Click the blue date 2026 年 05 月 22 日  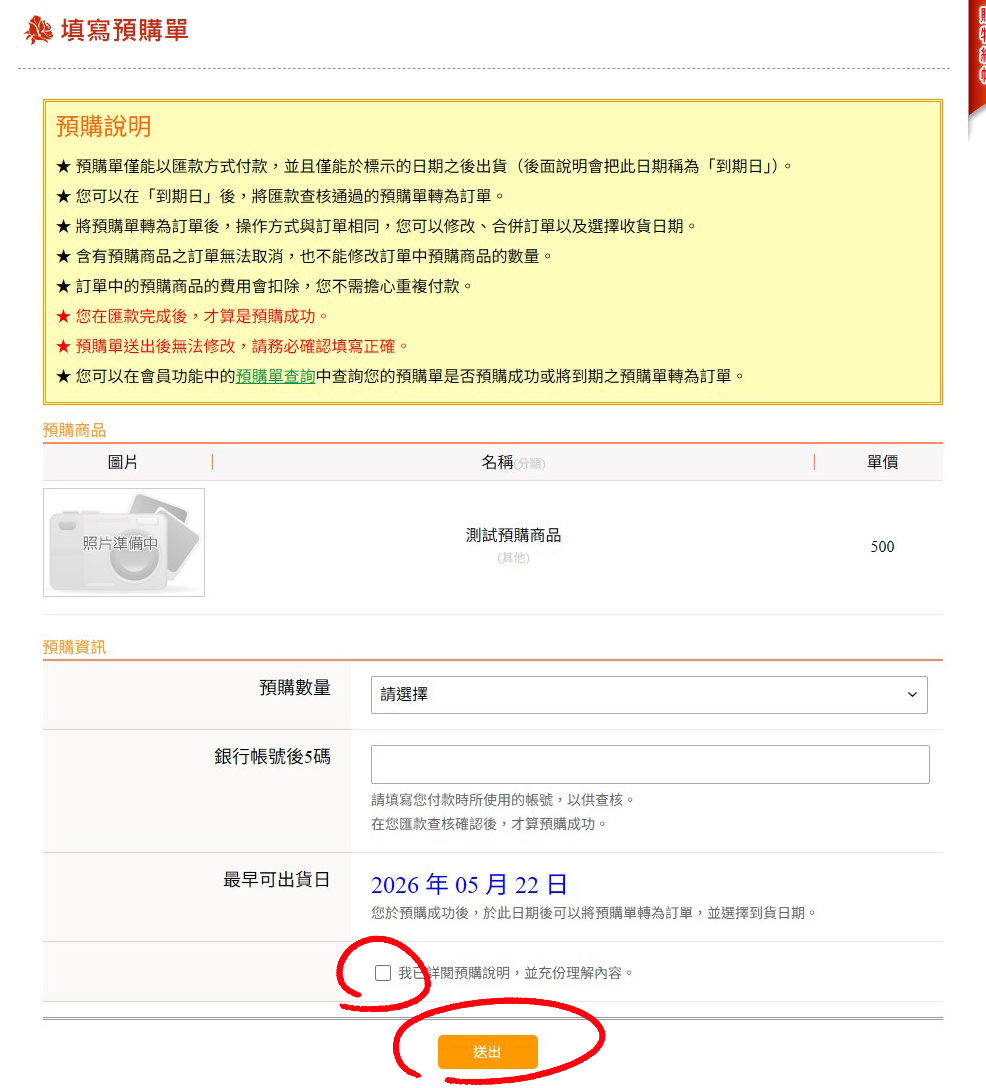[x=469, y=885]
